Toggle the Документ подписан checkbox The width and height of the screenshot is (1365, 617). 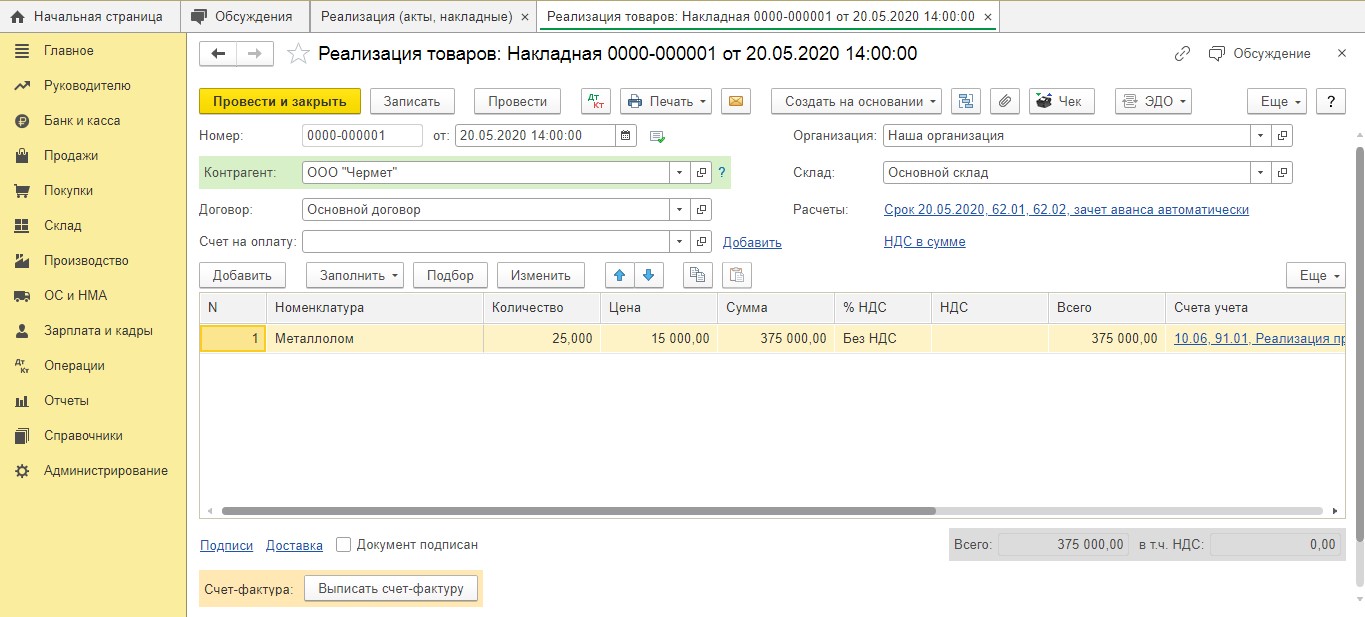pyautogui.click(x=344, y=545)
